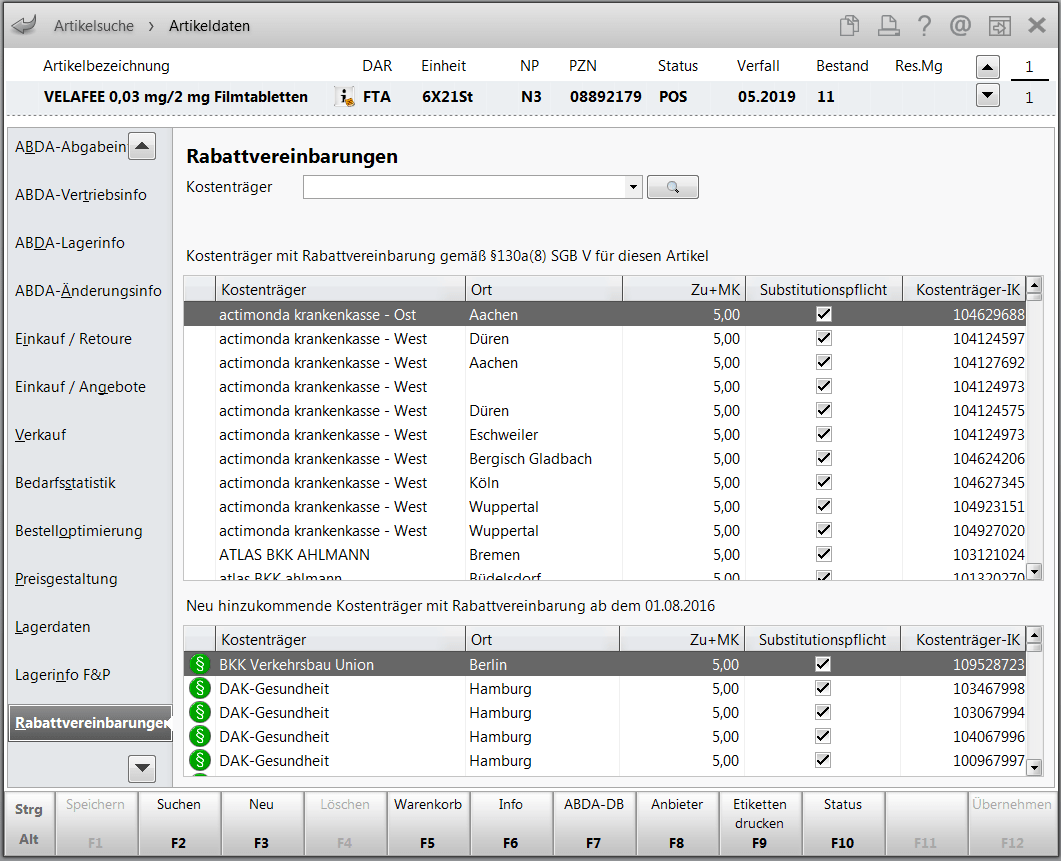Click the § icon for DAK-Gesundheit 104067996
The width and height of the screenshot is (1061, 861).
click(x=200, y=736)
